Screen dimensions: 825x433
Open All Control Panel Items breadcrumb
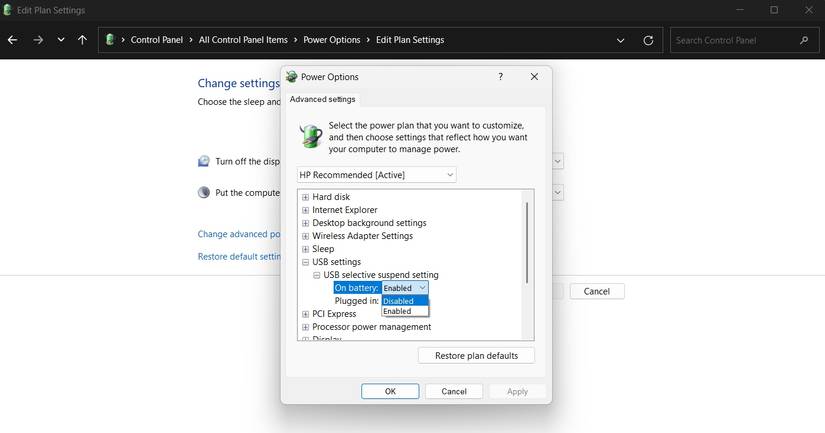click(243, 40)
